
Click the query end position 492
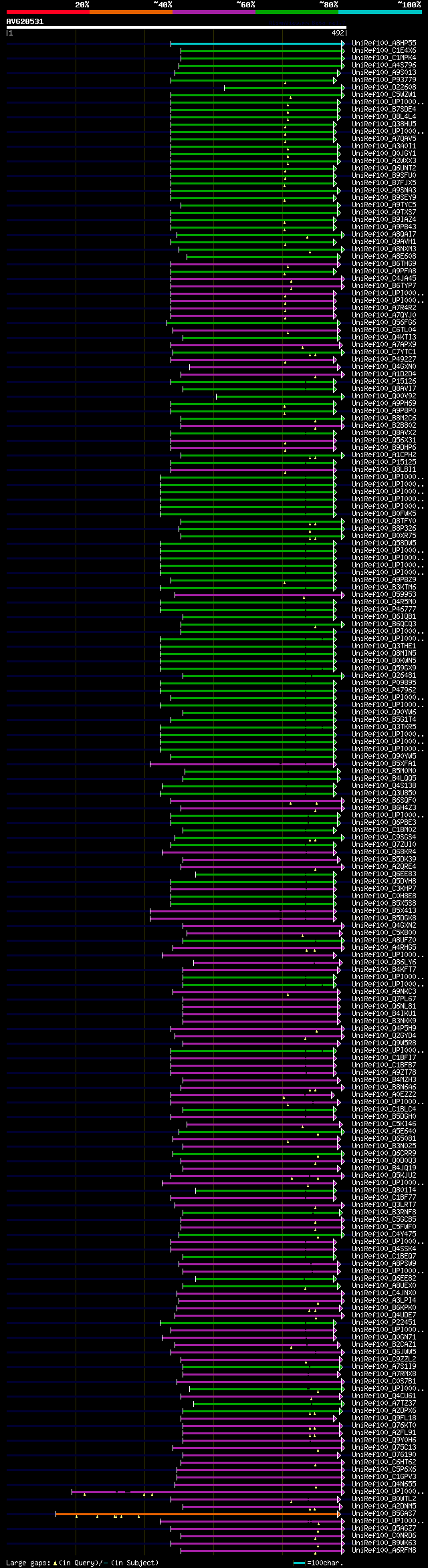[x=338, y=33]
